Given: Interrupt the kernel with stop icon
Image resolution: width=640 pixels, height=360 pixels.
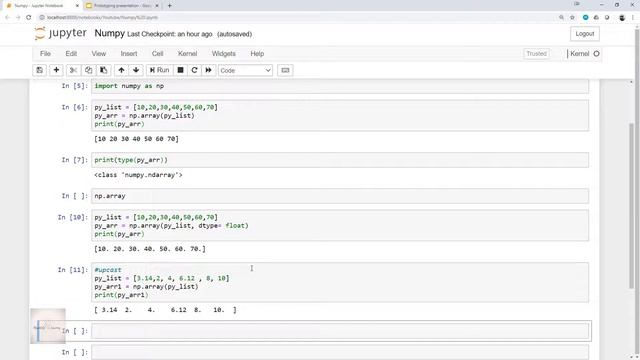Looking at the screenshot, I should pos(180,70).
